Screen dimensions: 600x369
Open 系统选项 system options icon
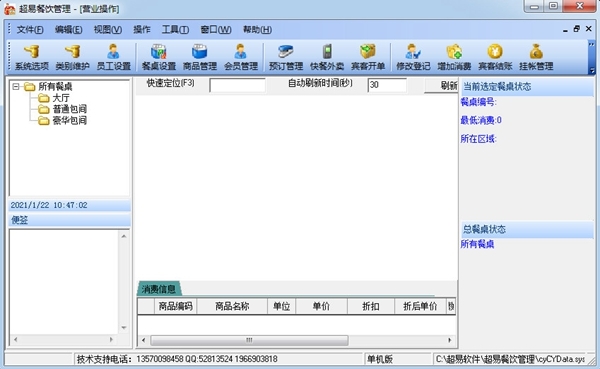point(32,57)
